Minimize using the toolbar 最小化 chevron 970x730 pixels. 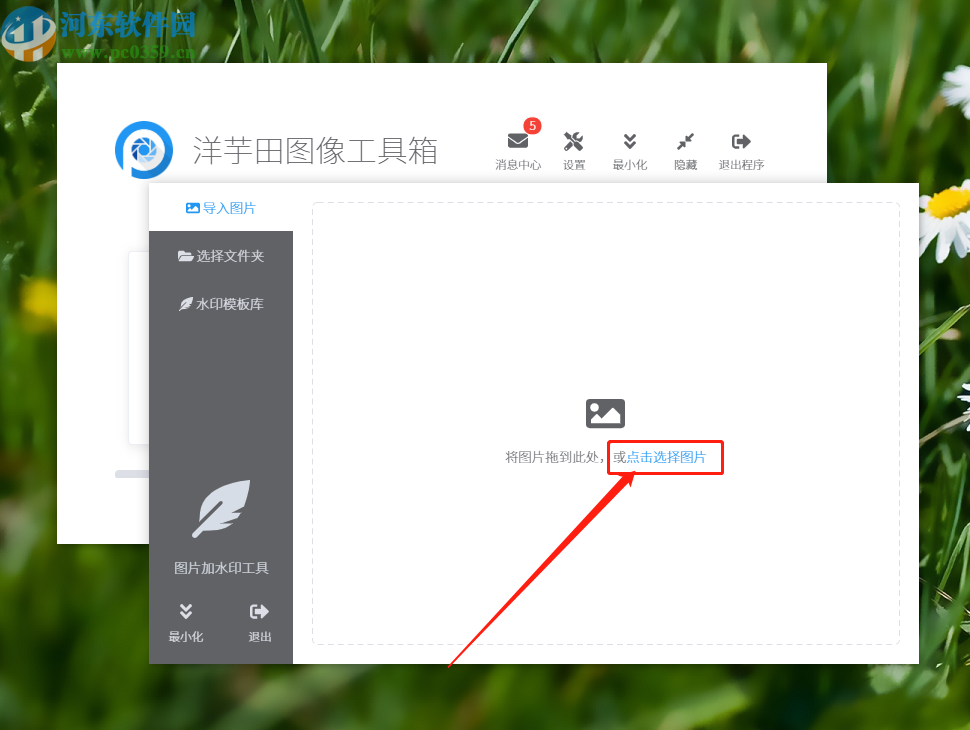coord(630,142)
